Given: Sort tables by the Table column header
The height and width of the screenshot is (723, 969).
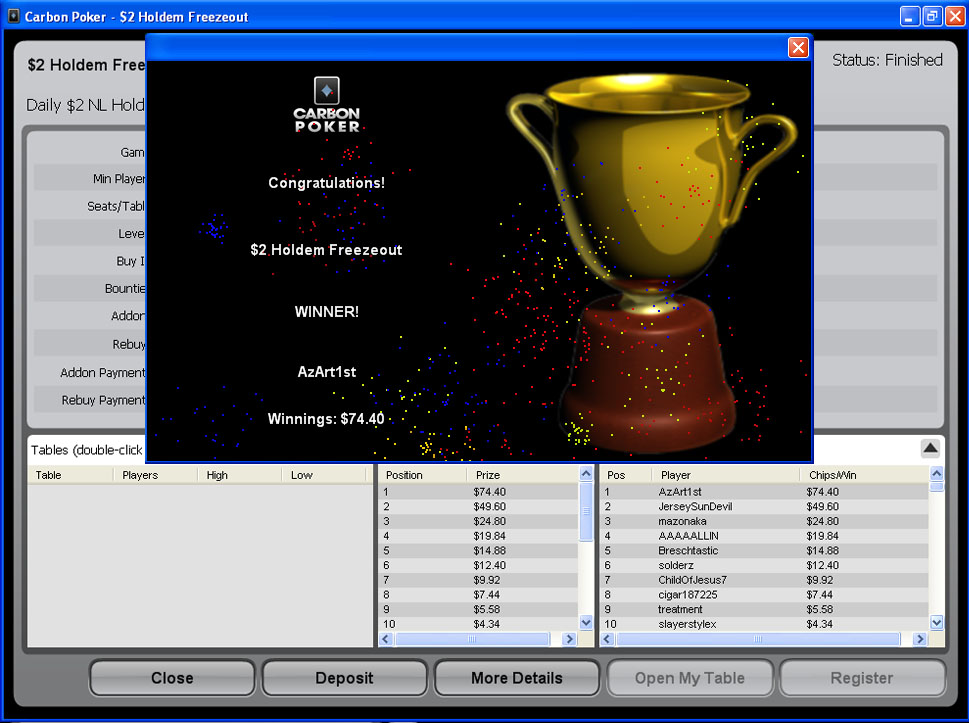Looking at the screenshot, I should (70, 475).
